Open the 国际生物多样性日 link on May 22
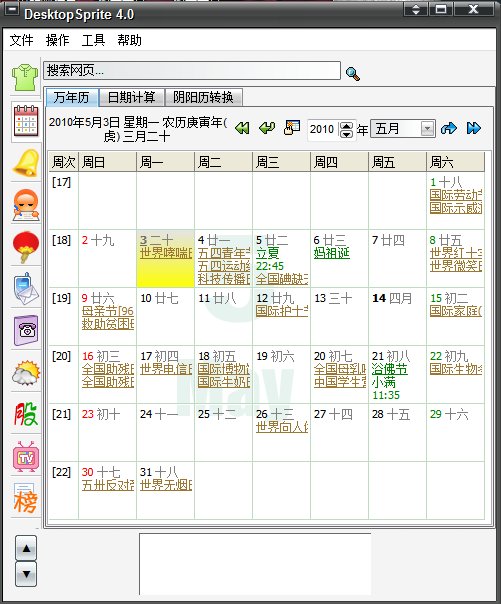 456,369
